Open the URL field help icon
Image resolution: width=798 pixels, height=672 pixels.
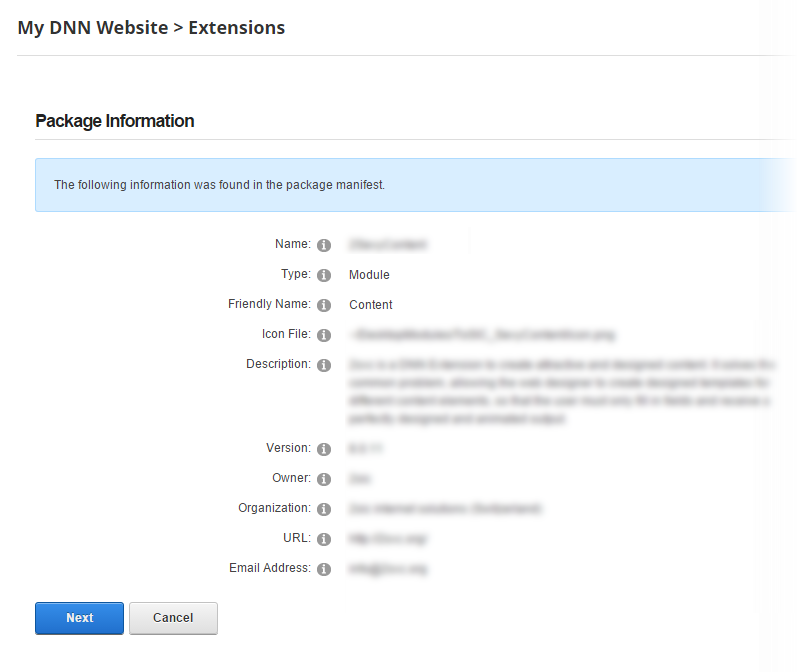point(324,540)
